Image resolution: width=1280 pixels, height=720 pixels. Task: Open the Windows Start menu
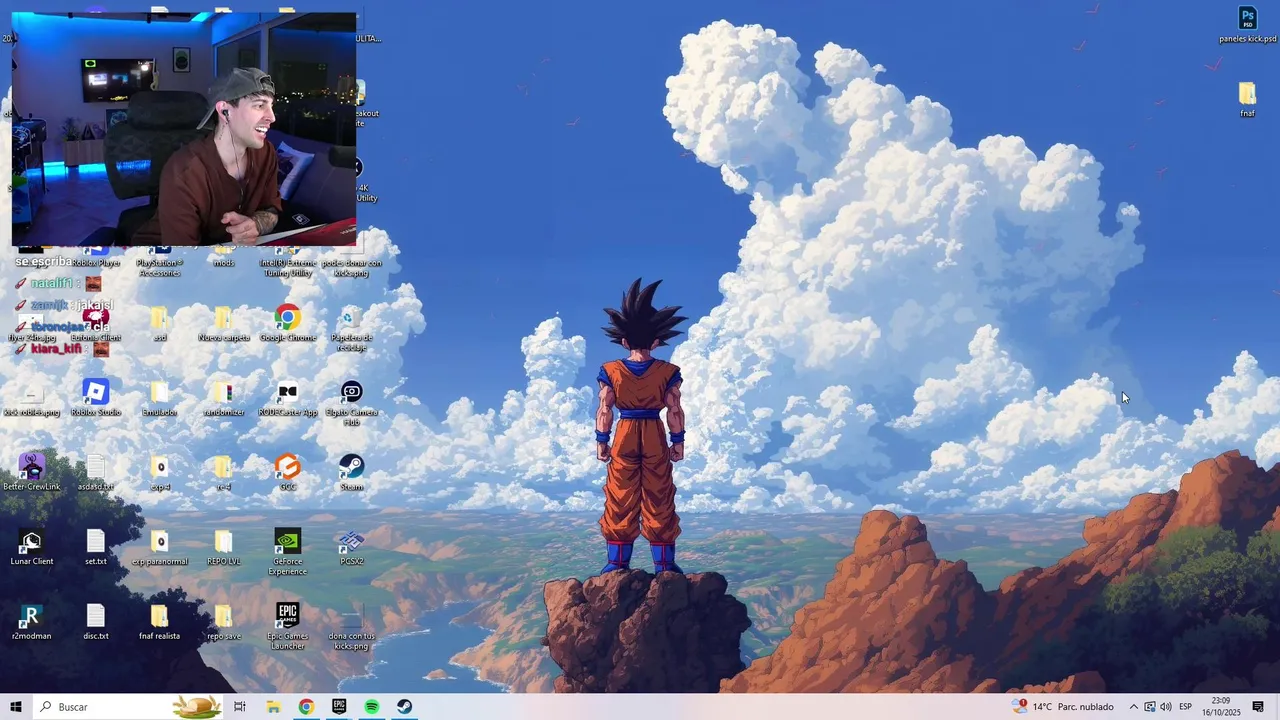point(16,707)
